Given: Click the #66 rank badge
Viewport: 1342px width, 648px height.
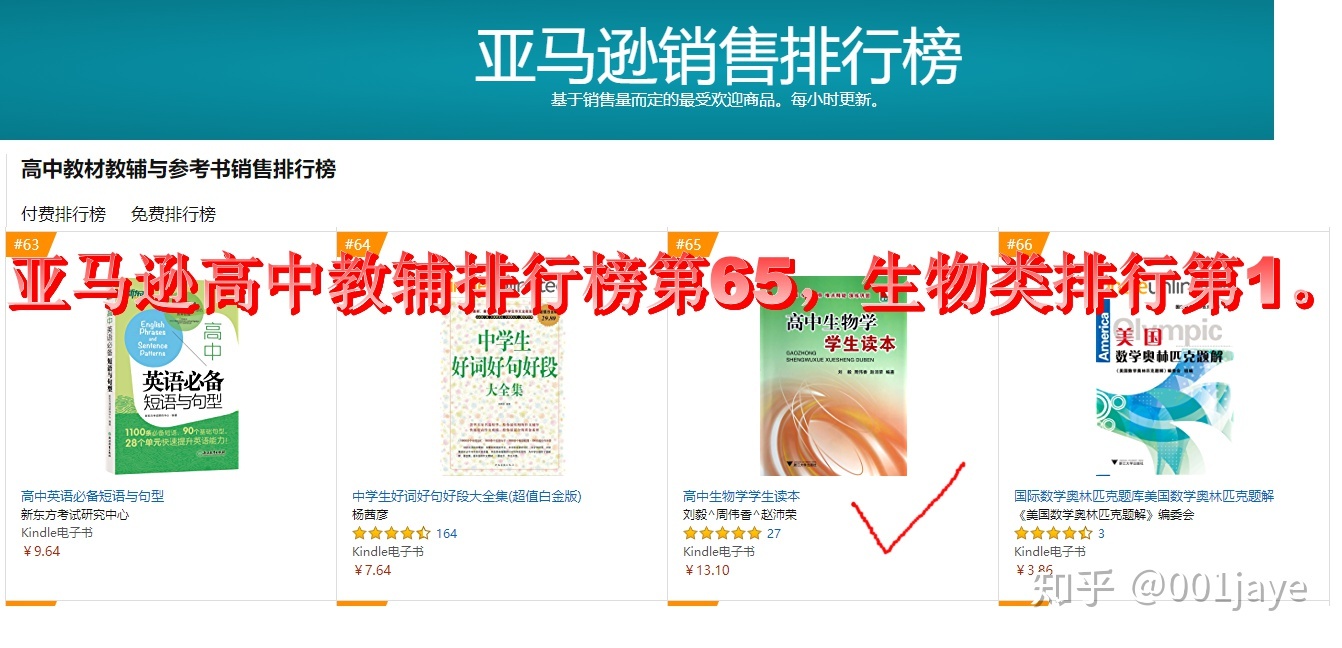Looking at the screenshot, I should click(x=1020, y=244).
